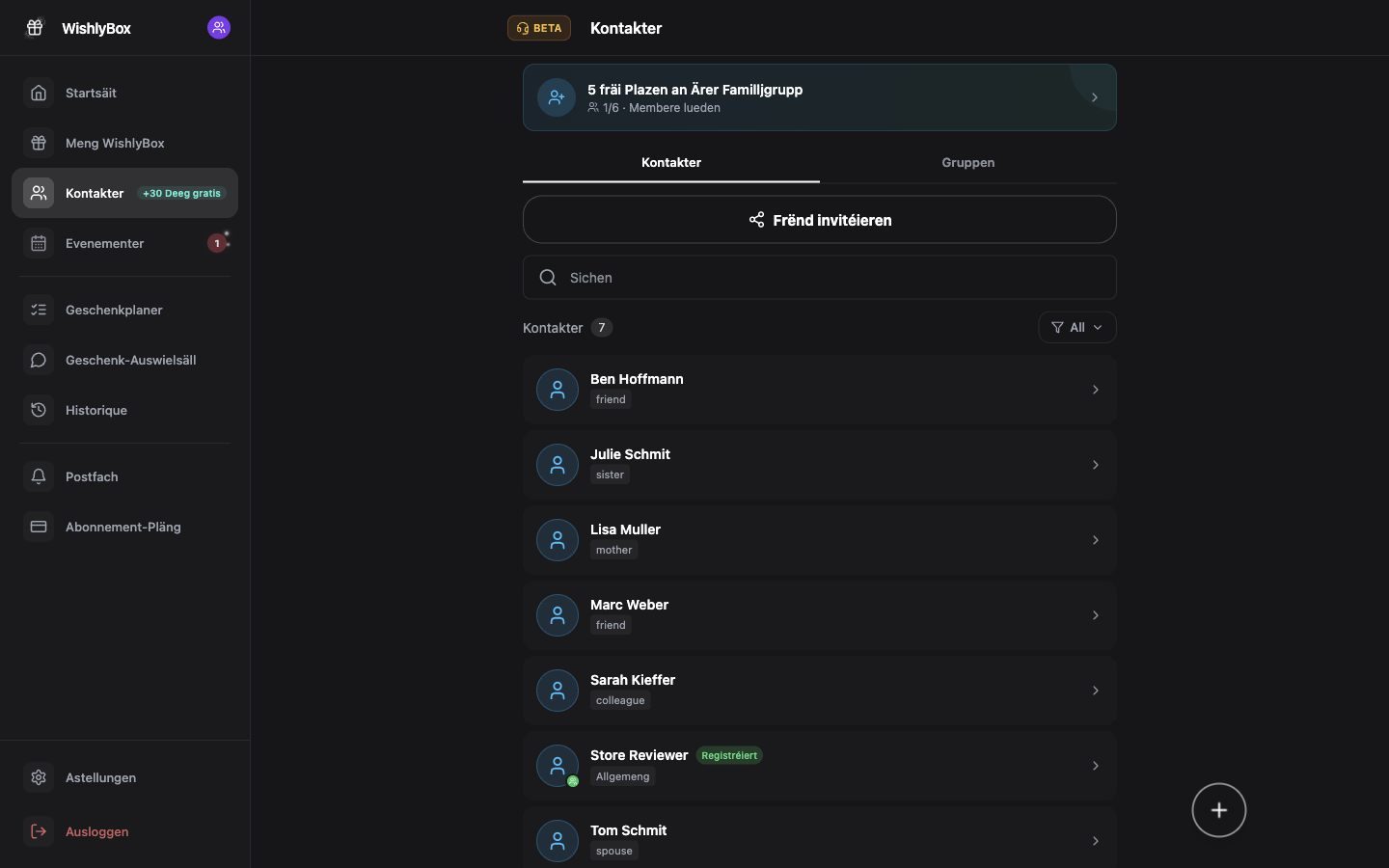The image size is (1389, 868).
Task: Expand Ben Hoffmann row chevron
Action: 1096,390
